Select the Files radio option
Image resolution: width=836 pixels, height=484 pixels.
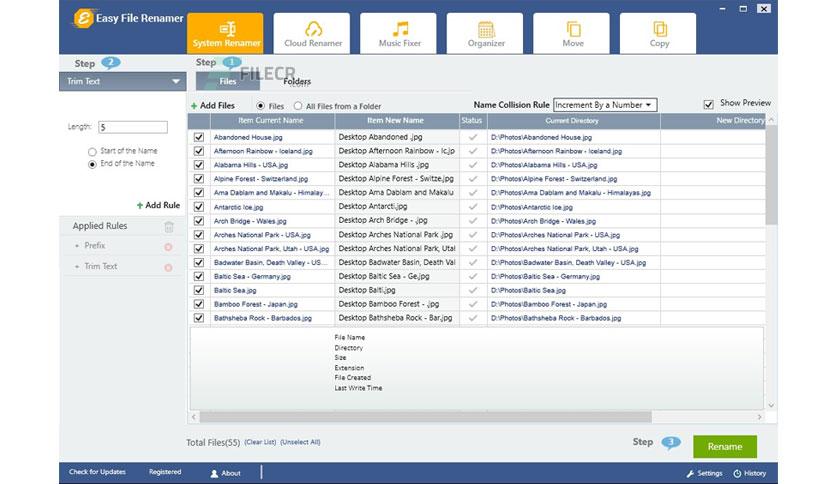[x=261, y=106]
